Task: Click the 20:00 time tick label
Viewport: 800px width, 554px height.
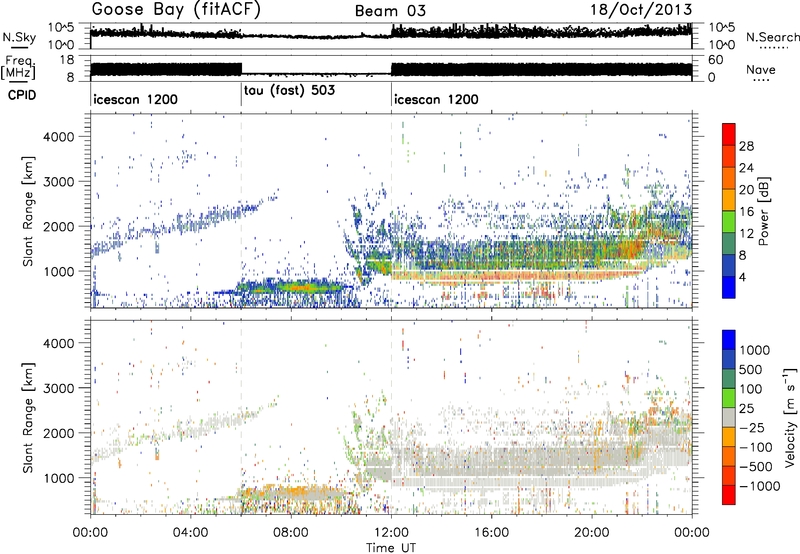Action: click(591, 533)
